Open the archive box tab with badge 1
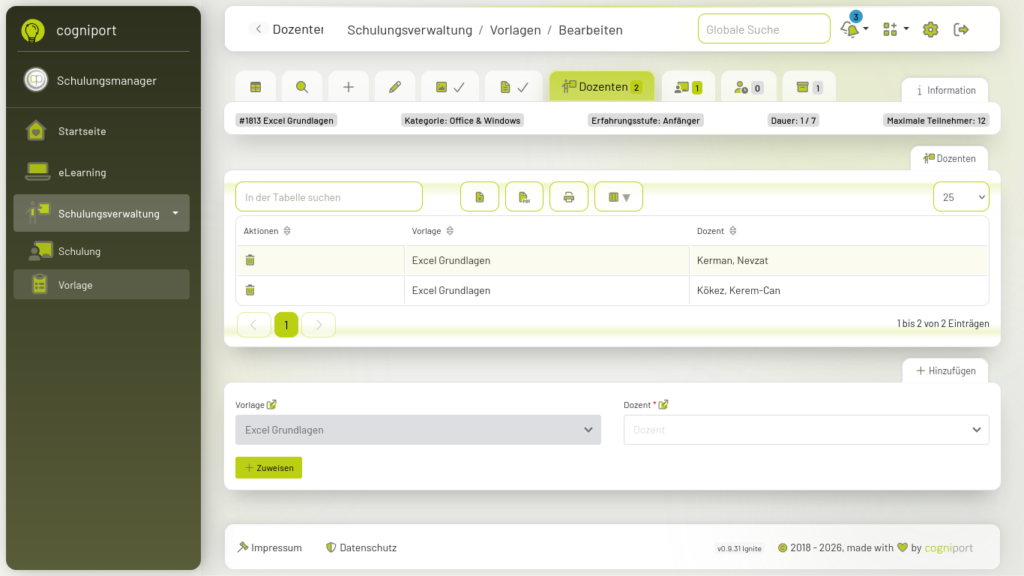The image size is (1024, 576). pyautogui.click(x=808, y=87)
